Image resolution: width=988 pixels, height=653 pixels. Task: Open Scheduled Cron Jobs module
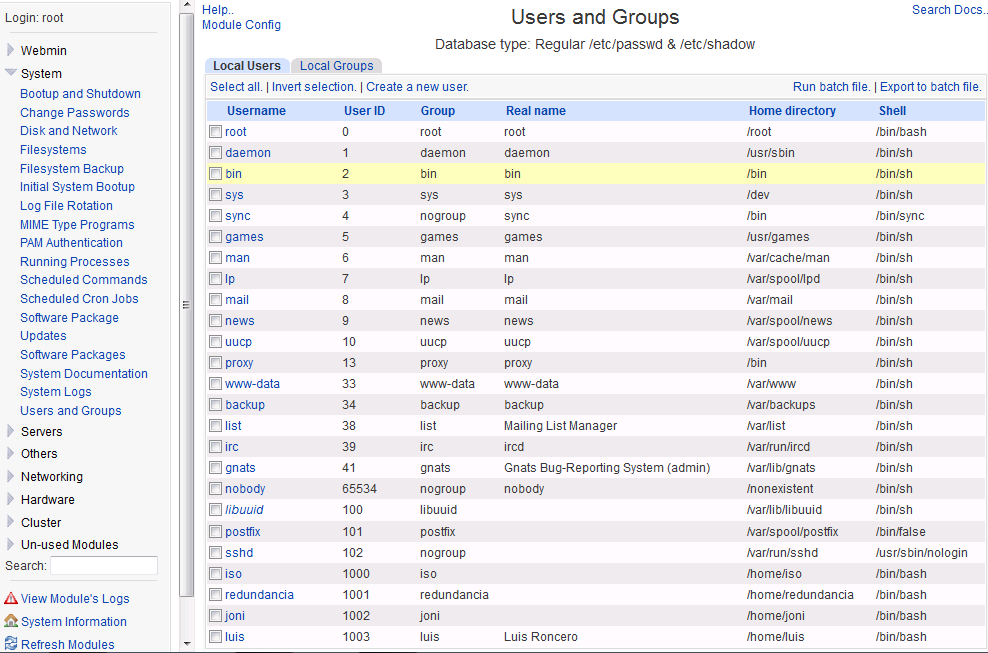79,299
